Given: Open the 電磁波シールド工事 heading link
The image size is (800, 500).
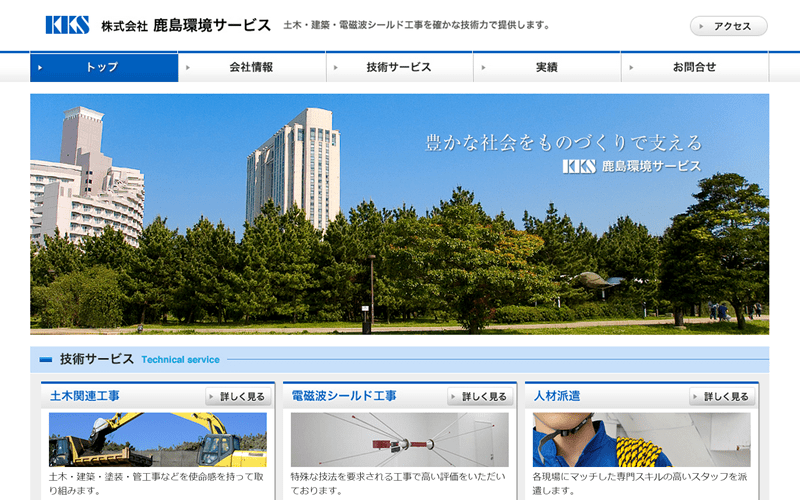Looking at the screenshot, I should click(344, 396).
